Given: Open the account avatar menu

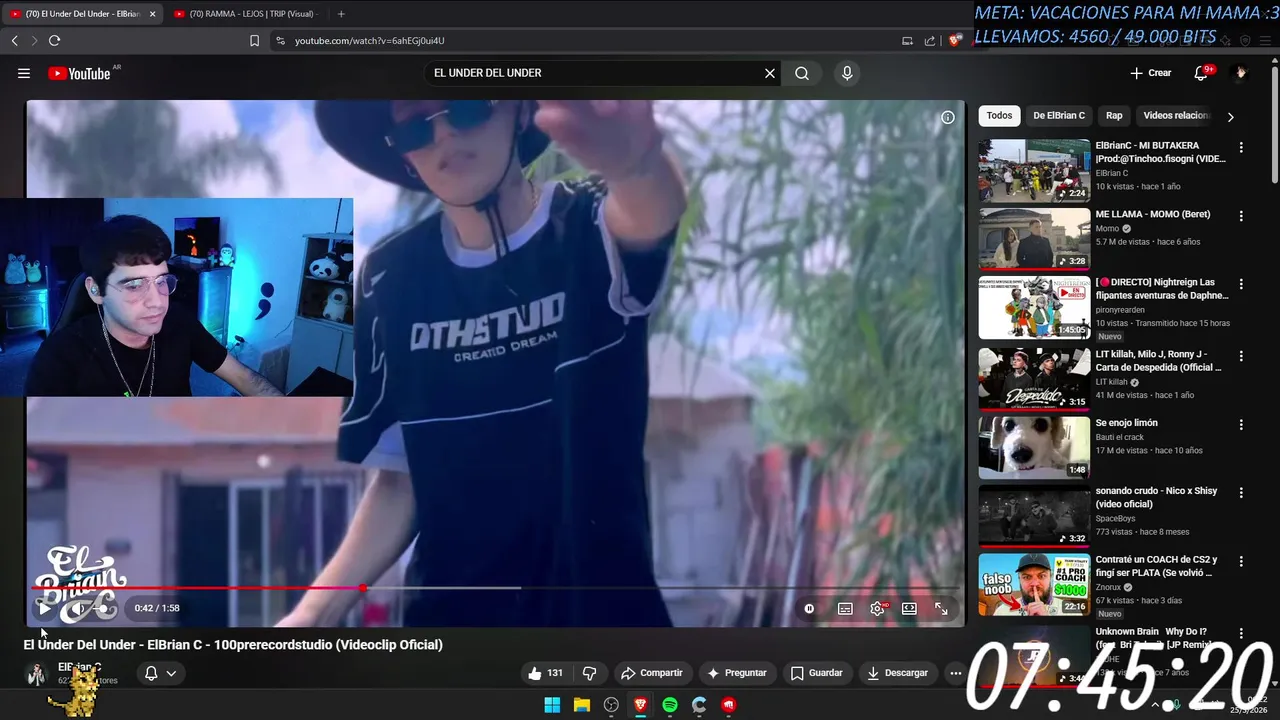Looking at the screenshot, I should click(x=1240, y=73).
